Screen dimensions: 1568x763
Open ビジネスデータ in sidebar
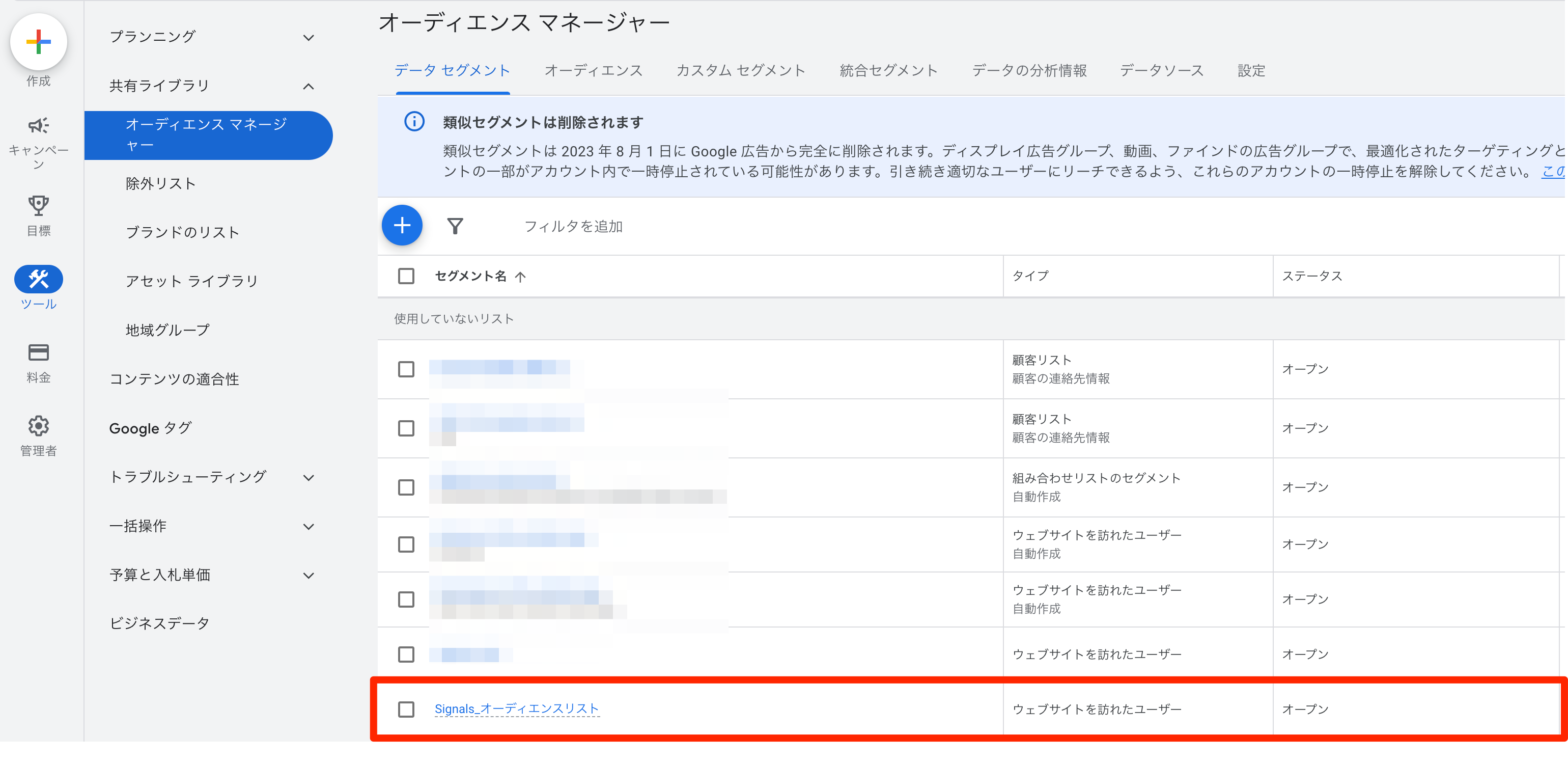point(159,623)
